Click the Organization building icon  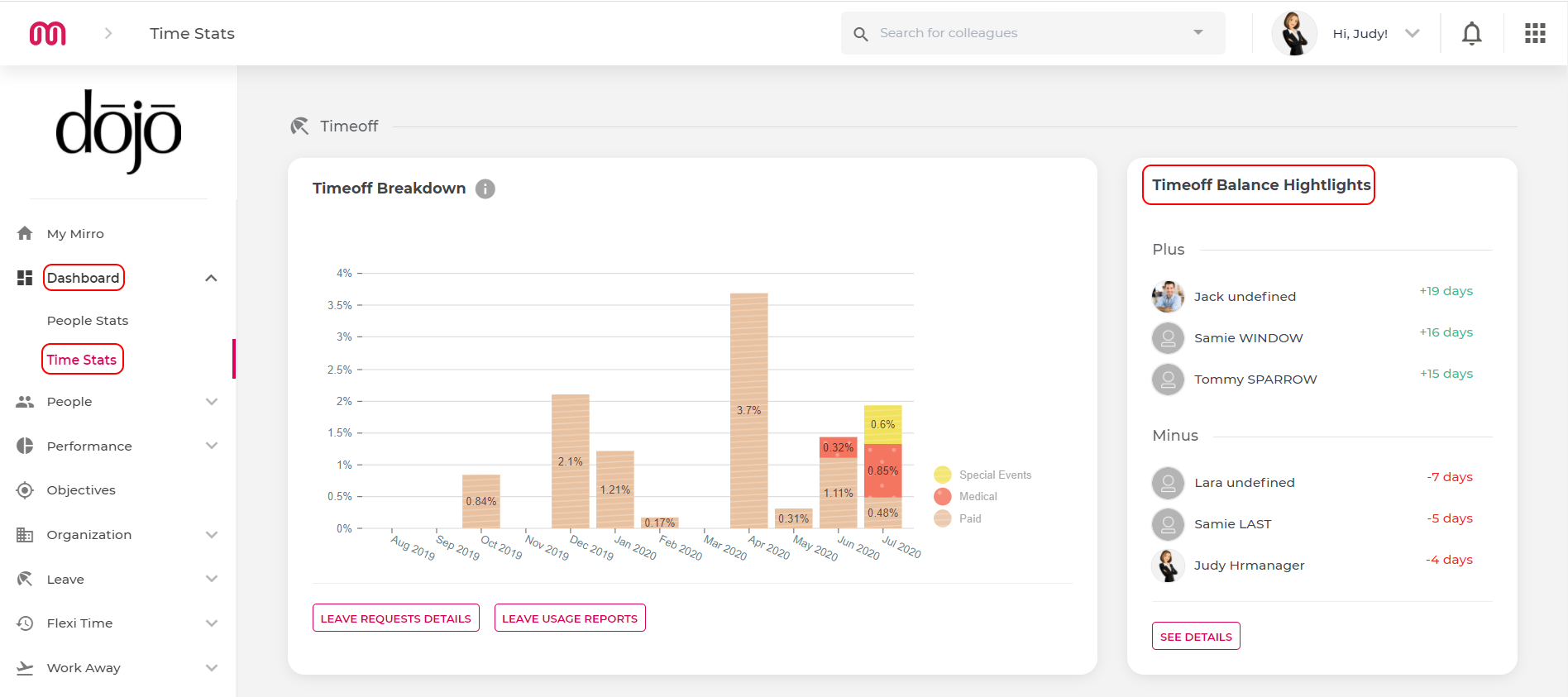(25, 535)
